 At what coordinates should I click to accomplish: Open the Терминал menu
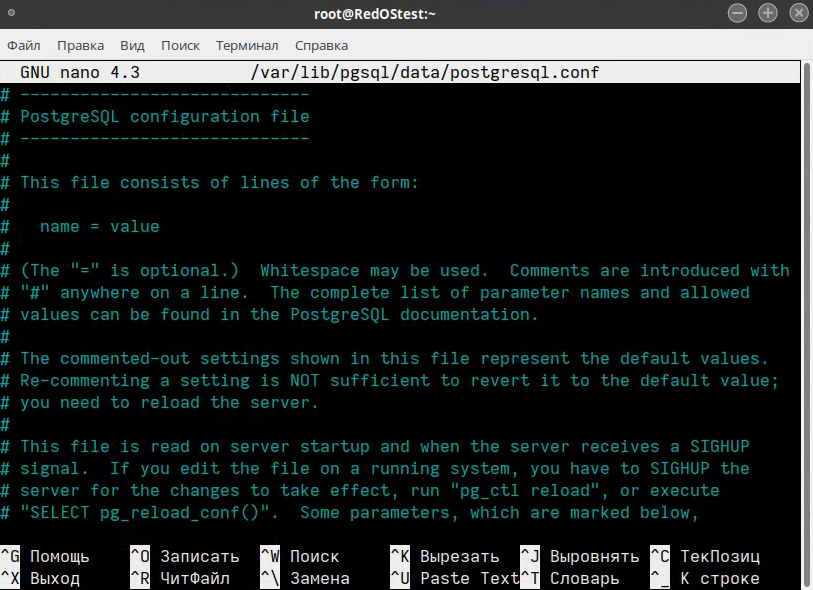click(x=246, y=45)
